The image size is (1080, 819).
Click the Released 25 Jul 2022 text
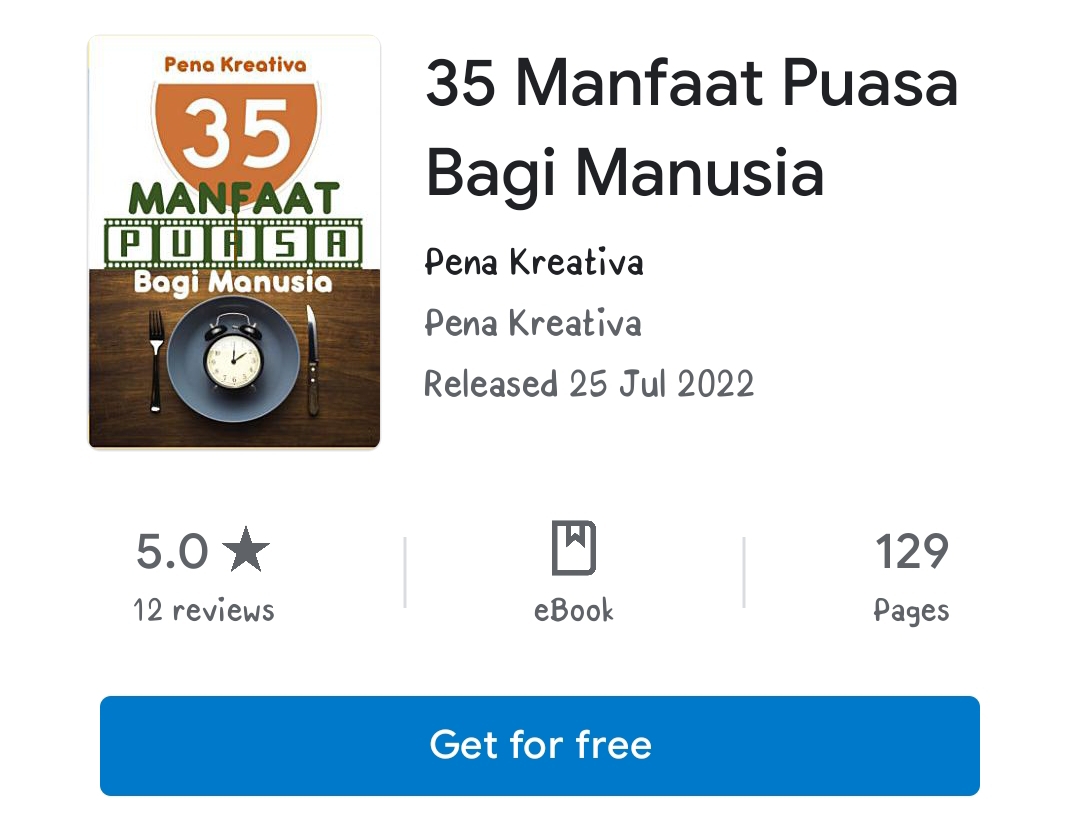click(589, 384)
